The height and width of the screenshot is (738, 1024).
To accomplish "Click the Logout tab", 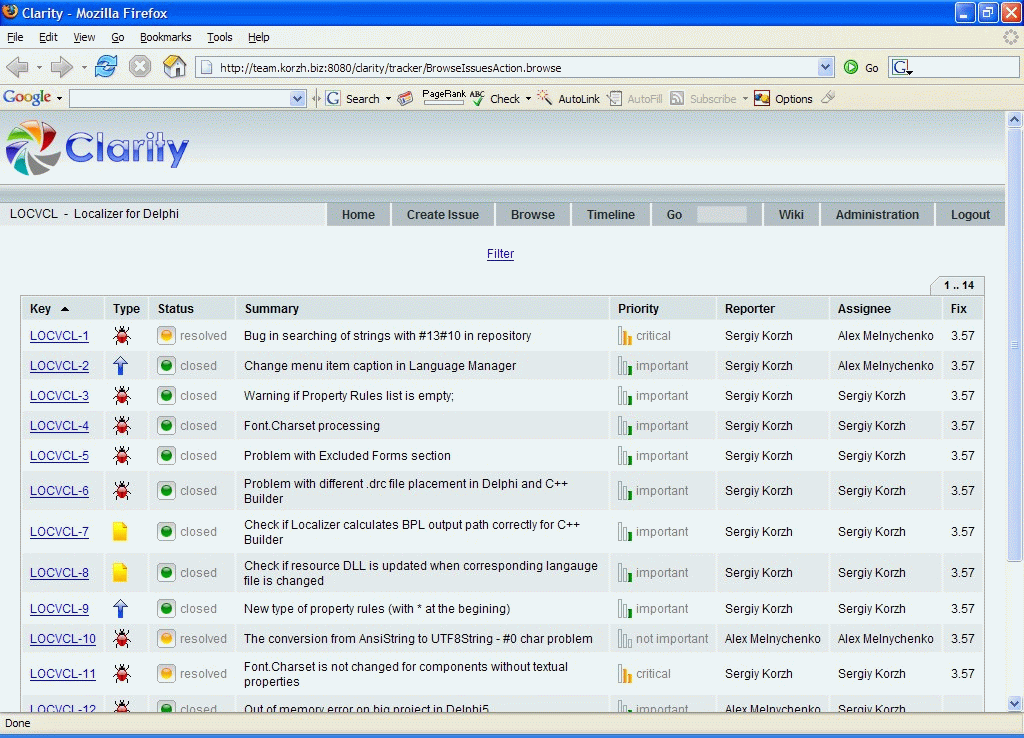I will (x=970, y=215).
